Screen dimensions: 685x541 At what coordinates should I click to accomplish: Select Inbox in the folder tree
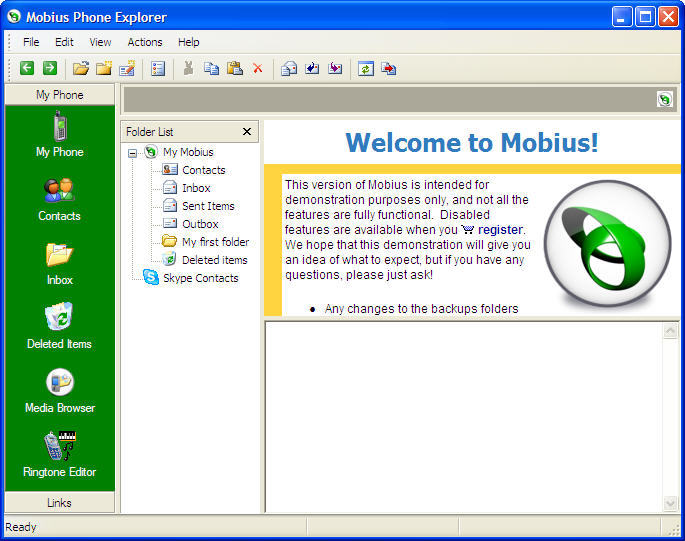(x=196, y=188)
